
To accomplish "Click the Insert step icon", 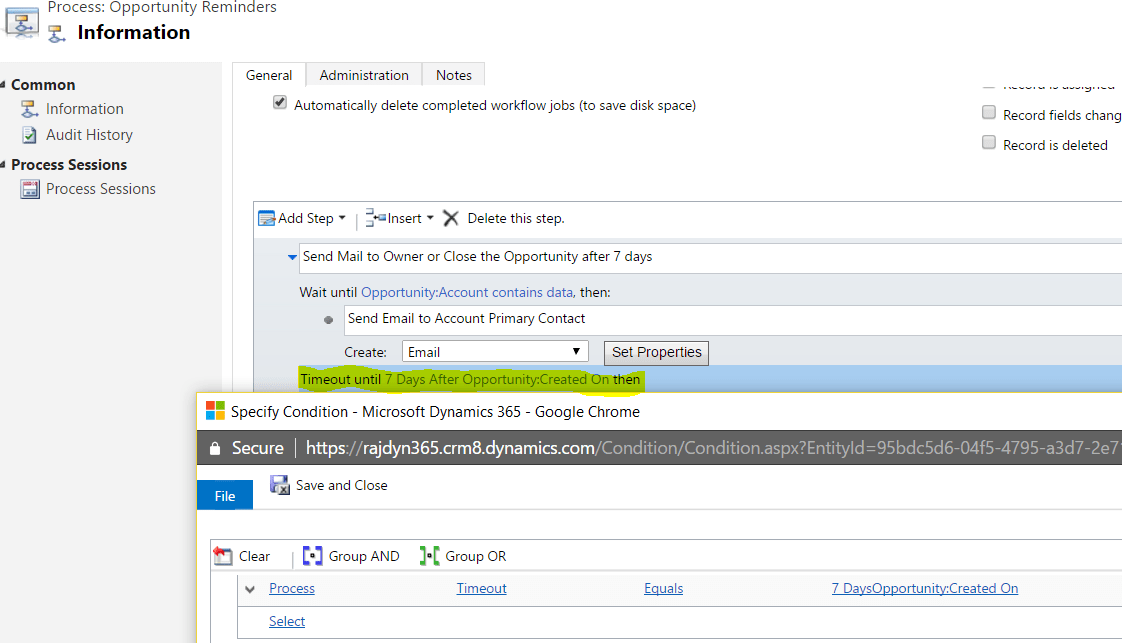I will point(376,217).
